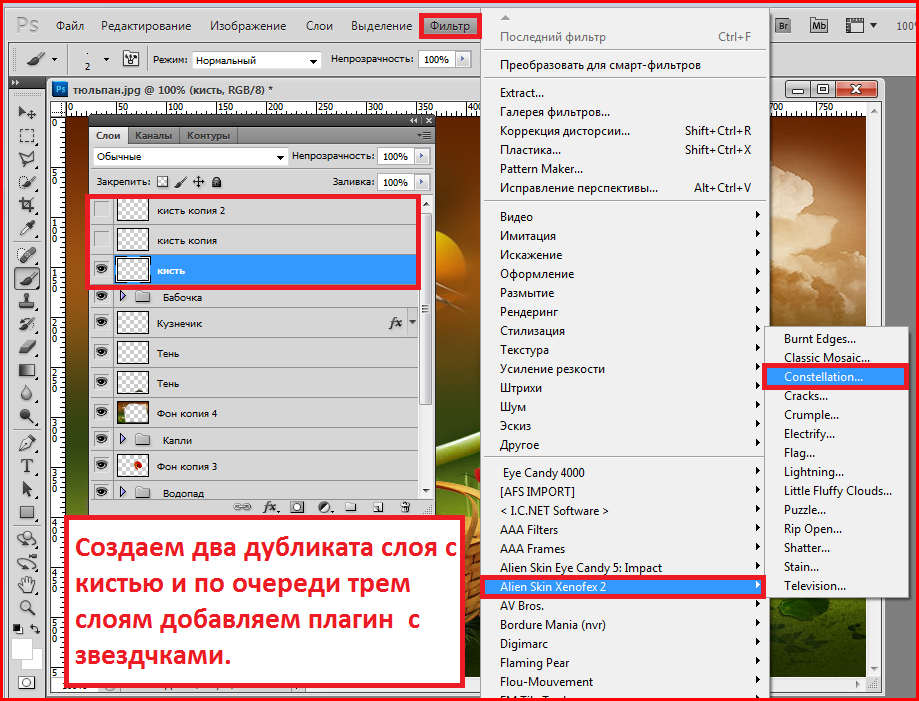This screenshot has width=919, height=701.
Task: Select the Healing Brush tool
Action: (x=26, y=256)
